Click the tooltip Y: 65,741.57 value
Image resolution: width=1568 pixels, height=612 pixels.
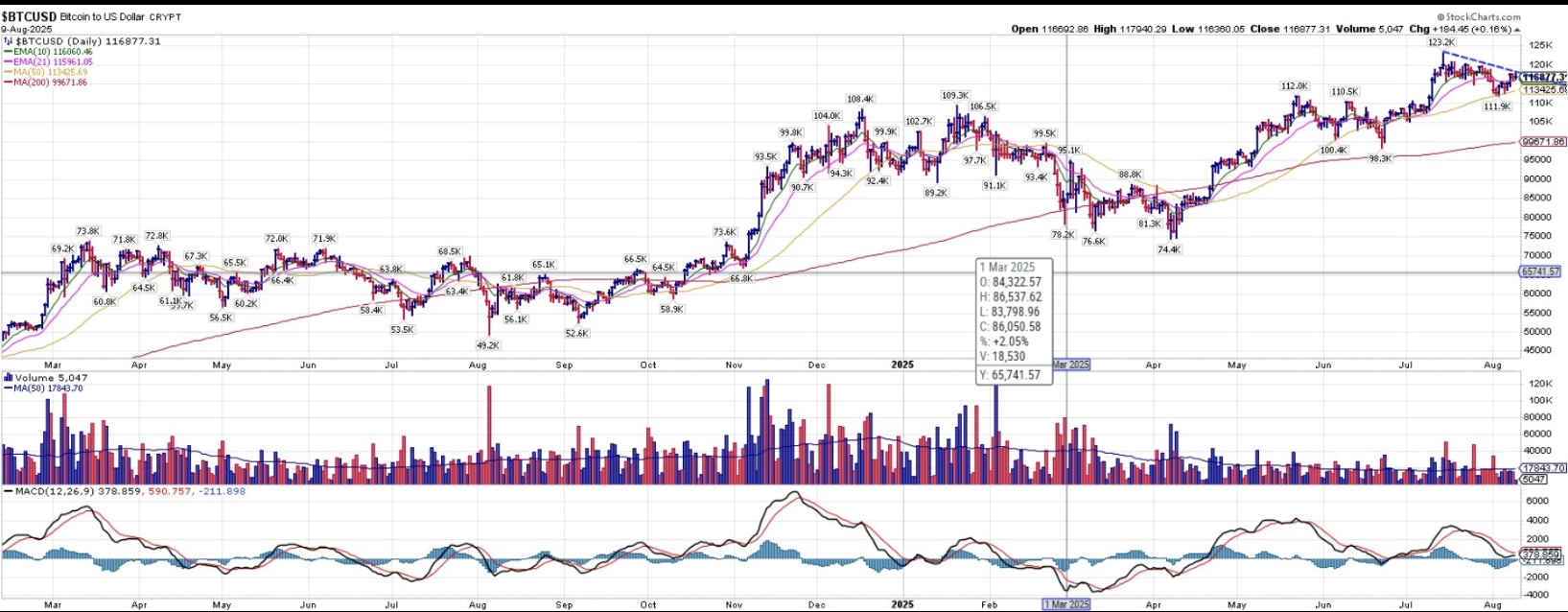point(1010,376)
